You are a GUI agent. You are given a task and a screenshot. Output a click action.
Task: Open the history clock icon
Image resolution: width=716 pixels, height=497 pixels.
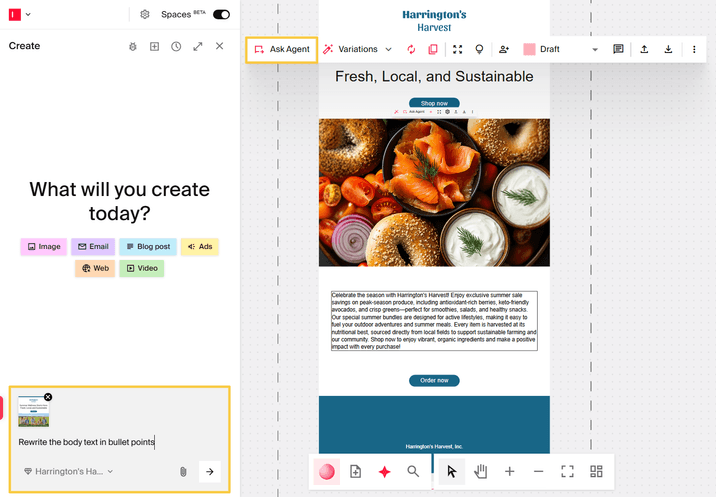pos(176,46)
